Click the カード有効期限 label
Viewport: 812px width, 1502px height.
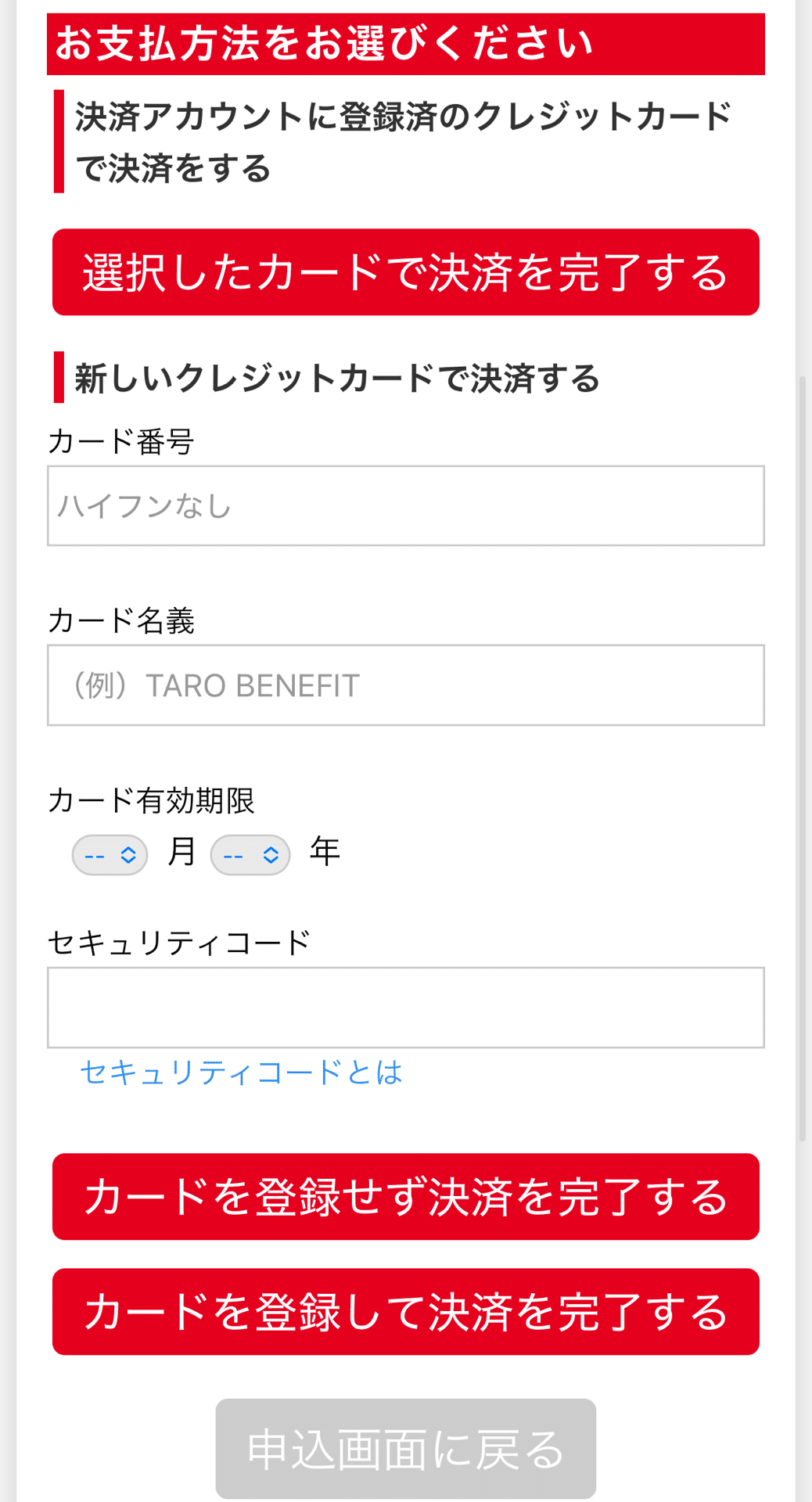point(151,801)
